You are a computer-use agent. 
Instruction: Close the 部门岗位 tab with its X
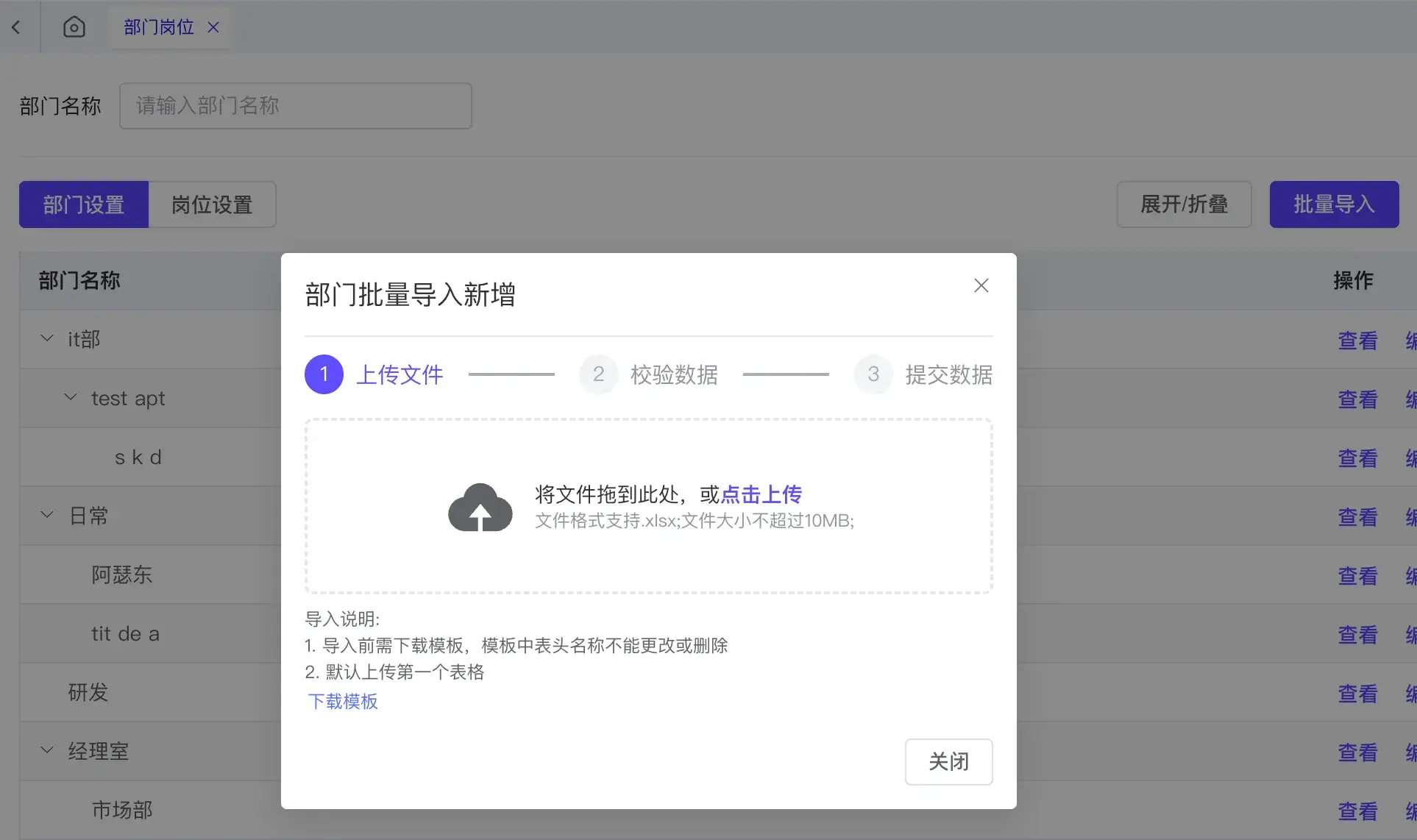213,27
